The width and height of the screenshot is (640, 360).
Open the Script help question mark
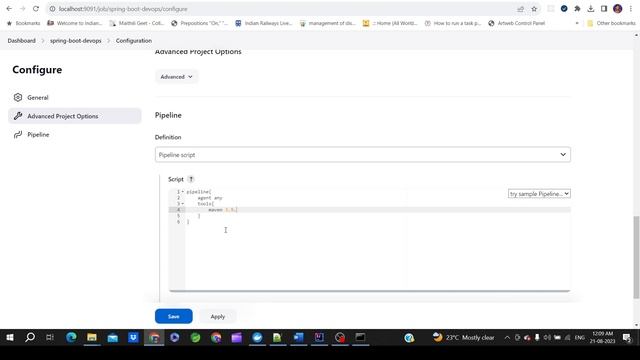pos(191,179)
